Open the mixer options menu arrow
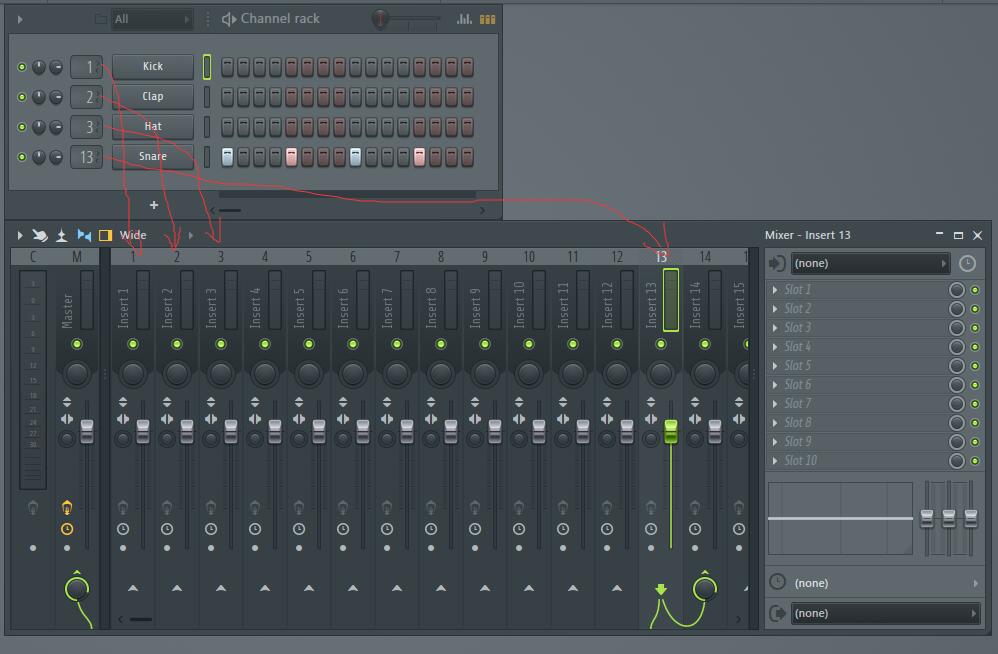The image size is (998, 654). coord(18,235)
